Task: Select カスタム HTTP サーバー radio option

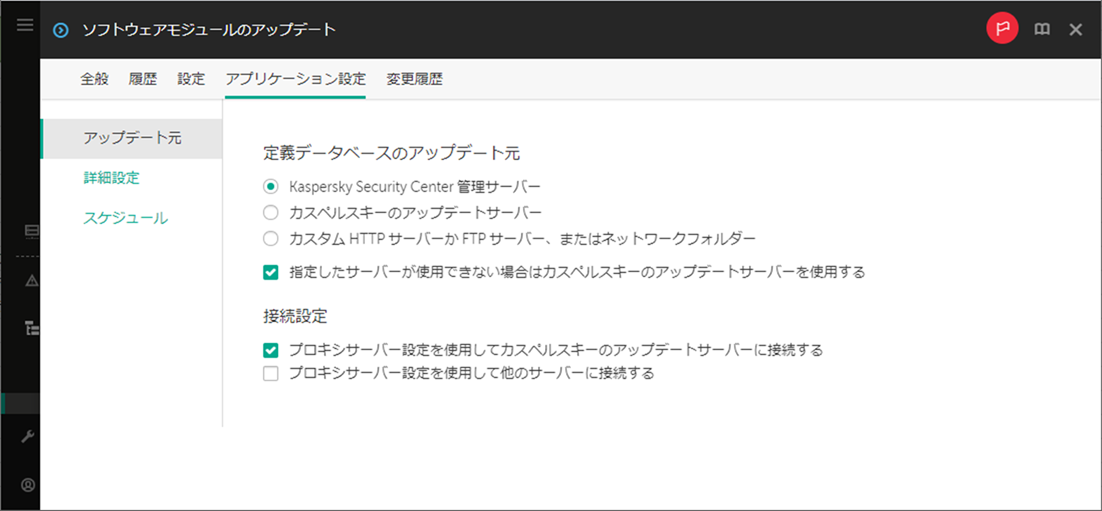Action: click(x=271, y=238)
